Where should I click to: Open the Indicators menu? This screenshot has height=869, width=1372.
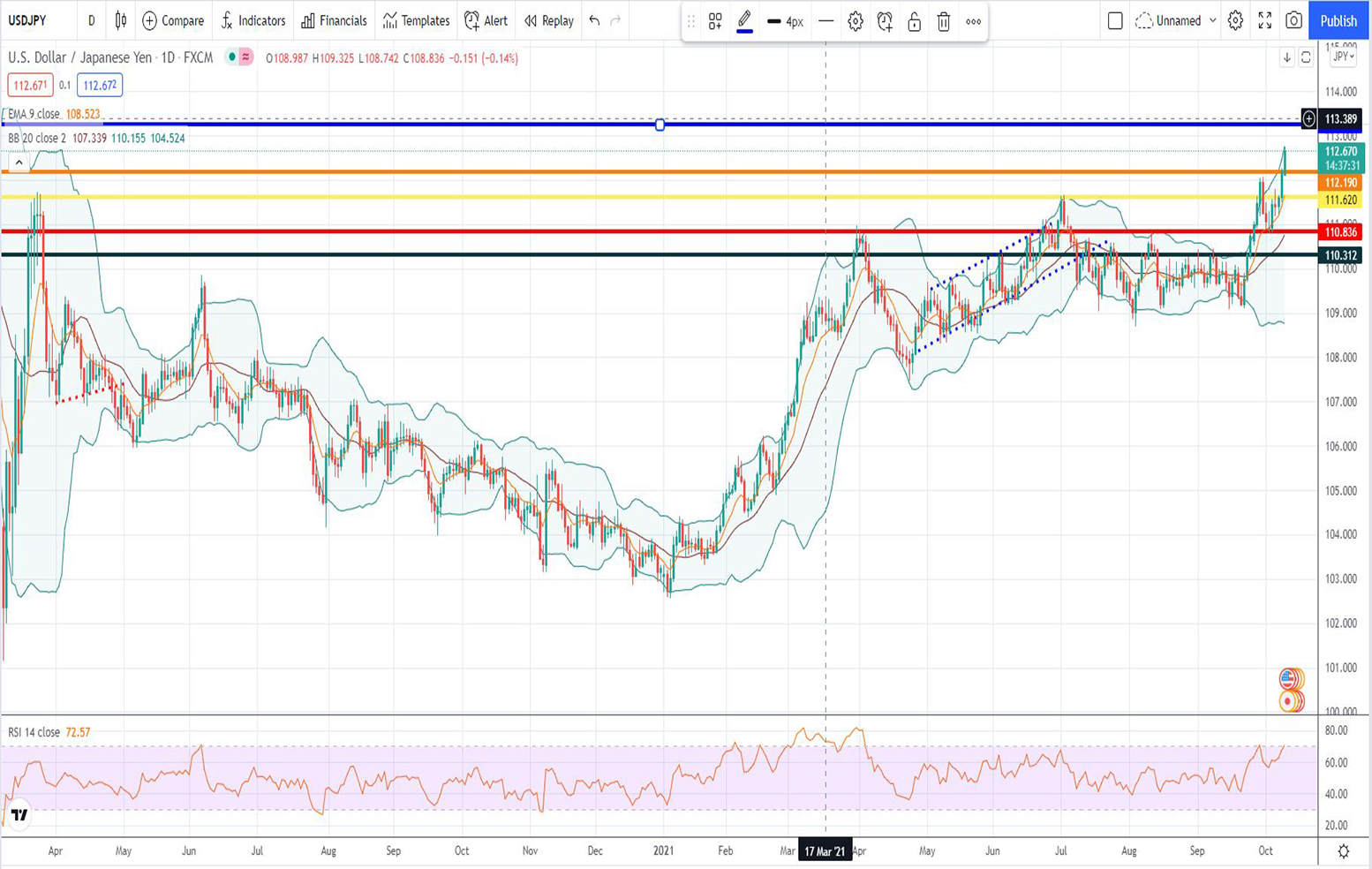click(253, 20)
